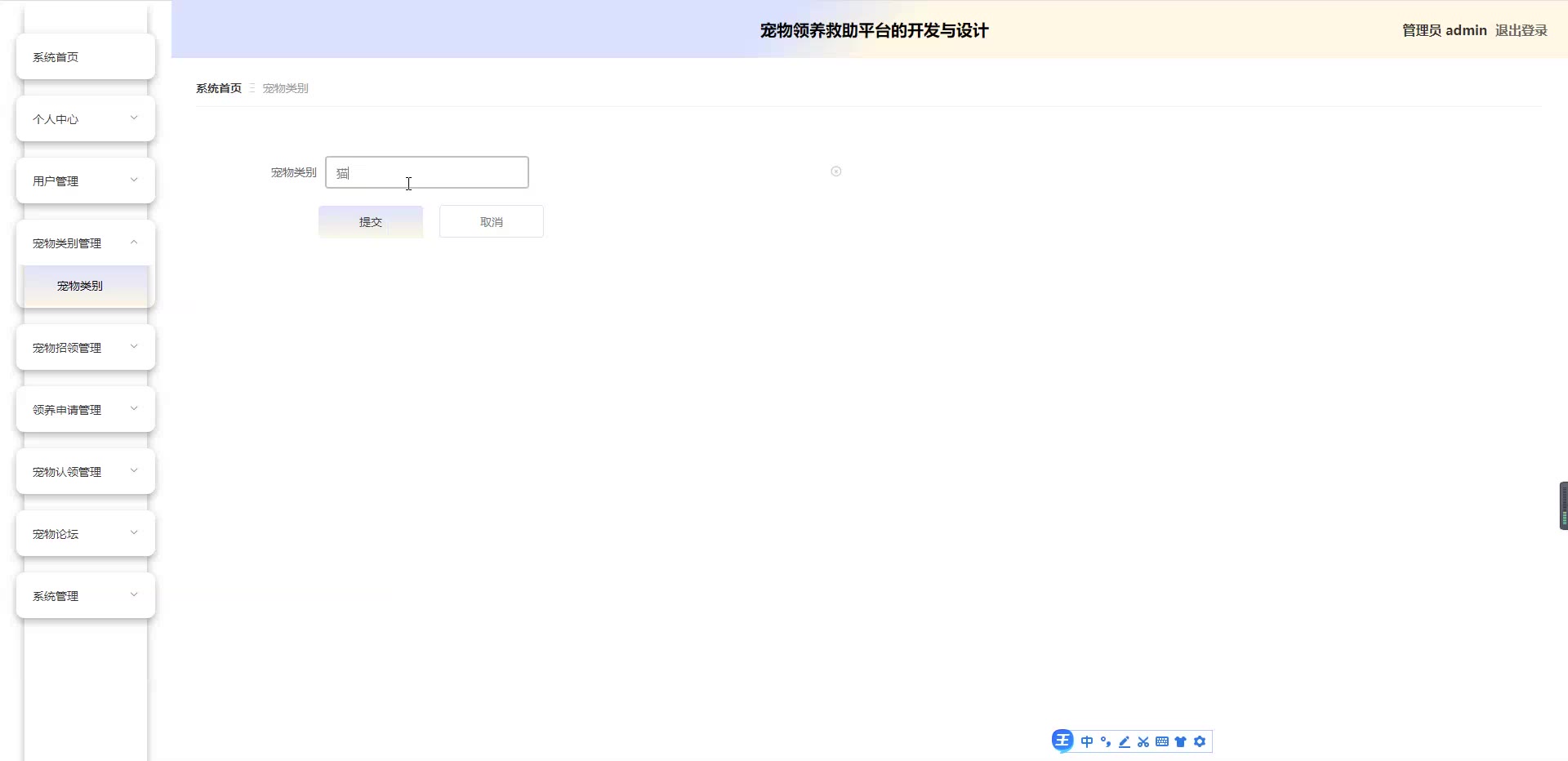Image resolution: width=1568 pixels, height=761 pixels.
Task: Open the skin (shirt) icon in IME toolbar
Action: click(x=1181, y=741)
